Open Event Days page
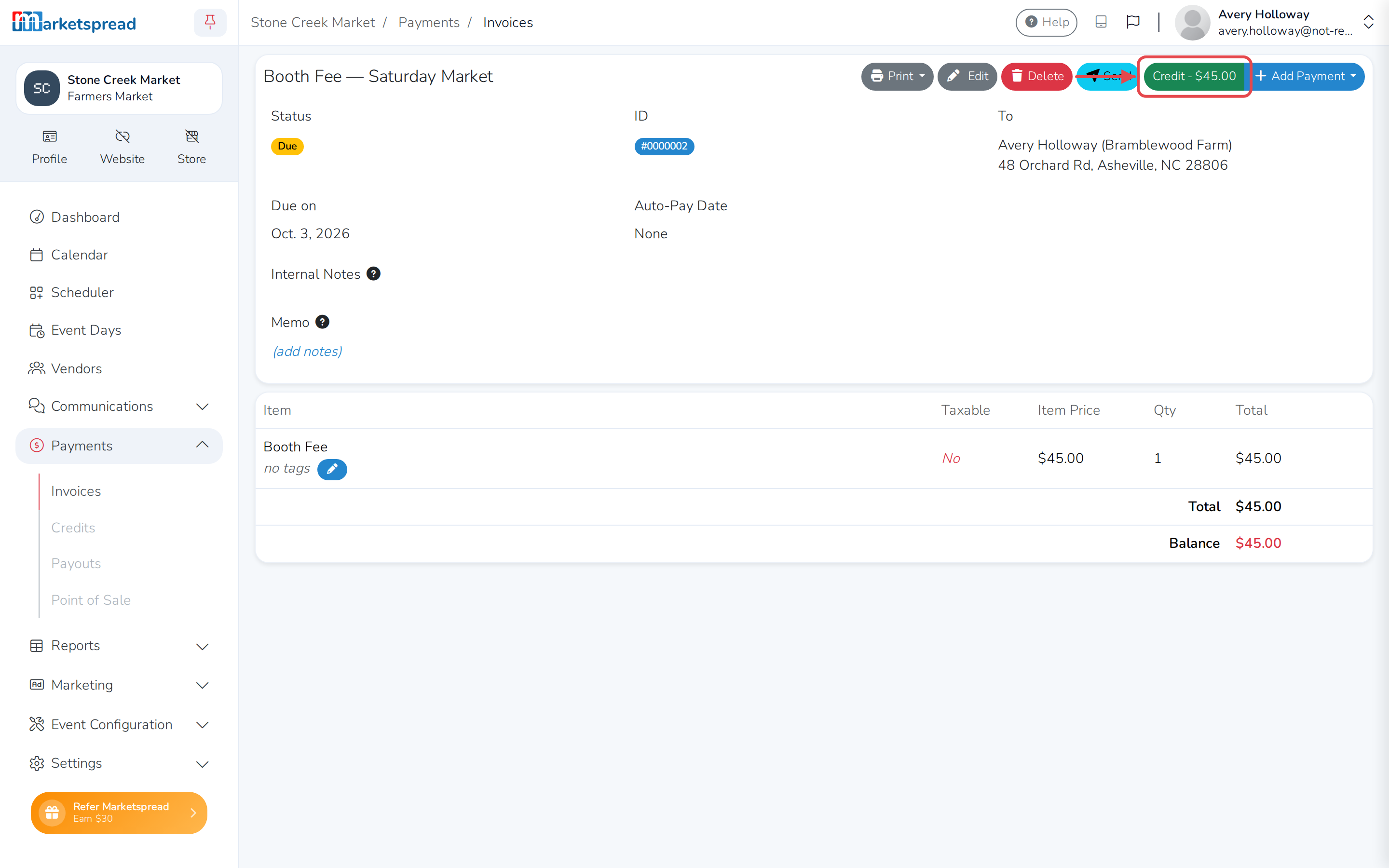 pyautogui.click(x=119, y=330)
